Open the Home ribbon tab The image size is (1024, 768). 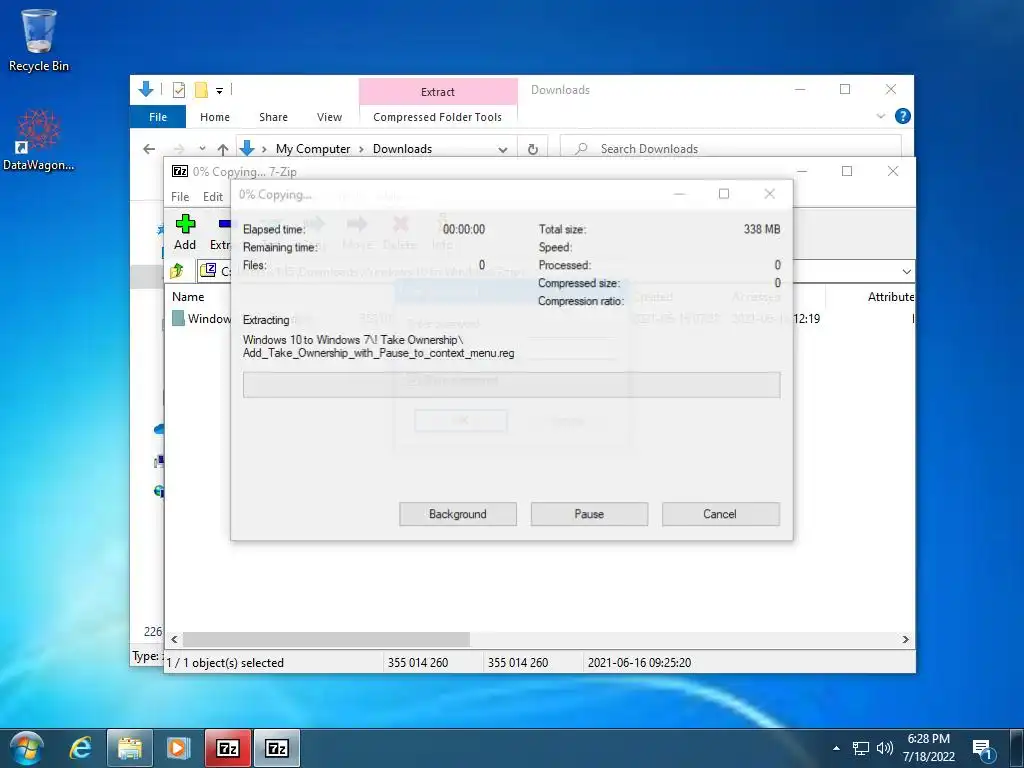215,117
